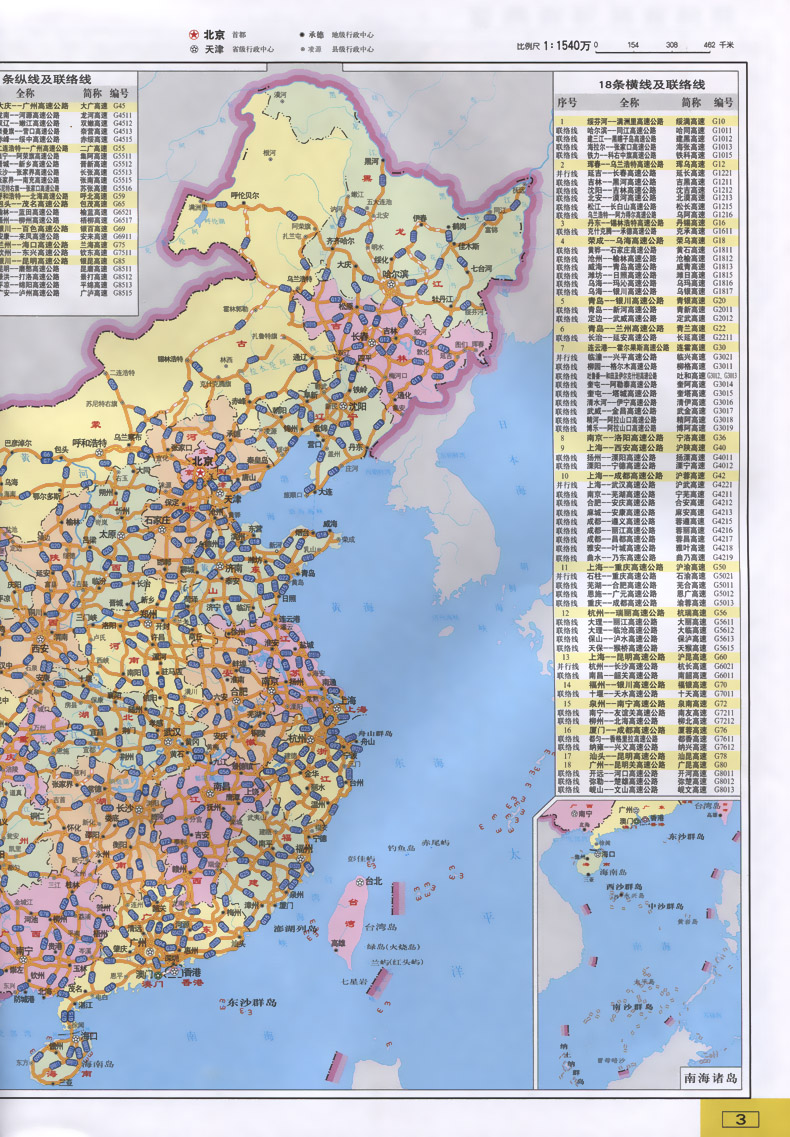Click the 省级行政中心 legend label
The width and height of the screenshot is (790, 1137).
252,49
